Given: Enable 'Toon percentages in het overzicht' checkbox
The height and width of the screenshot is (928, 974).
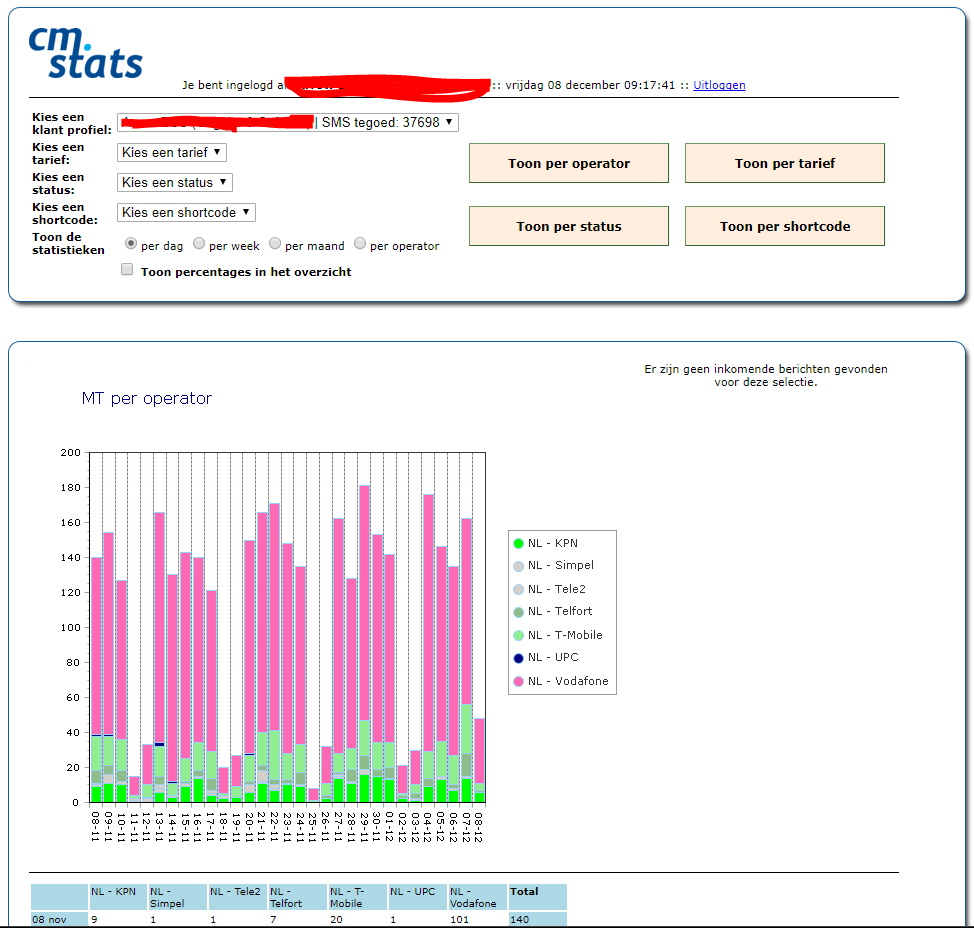Looking at the screenshot, I should [127, 270].
